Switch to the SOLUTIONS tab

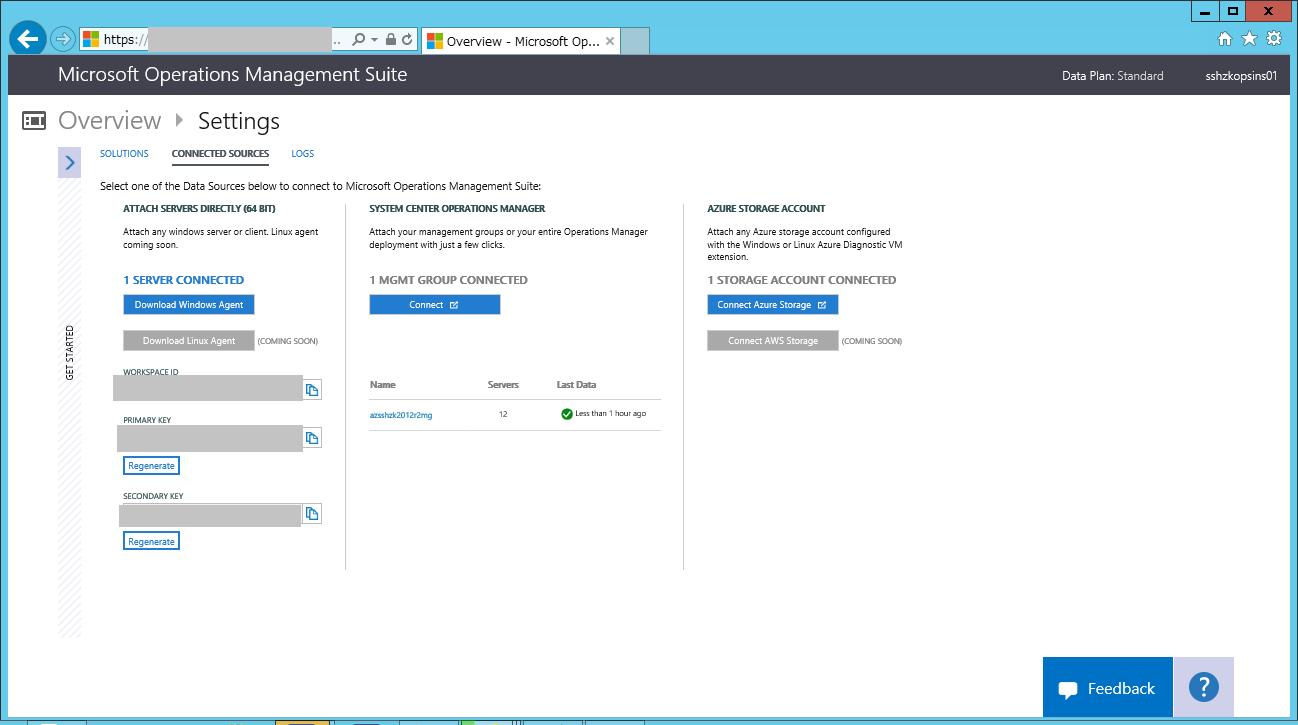click(124, 153)
